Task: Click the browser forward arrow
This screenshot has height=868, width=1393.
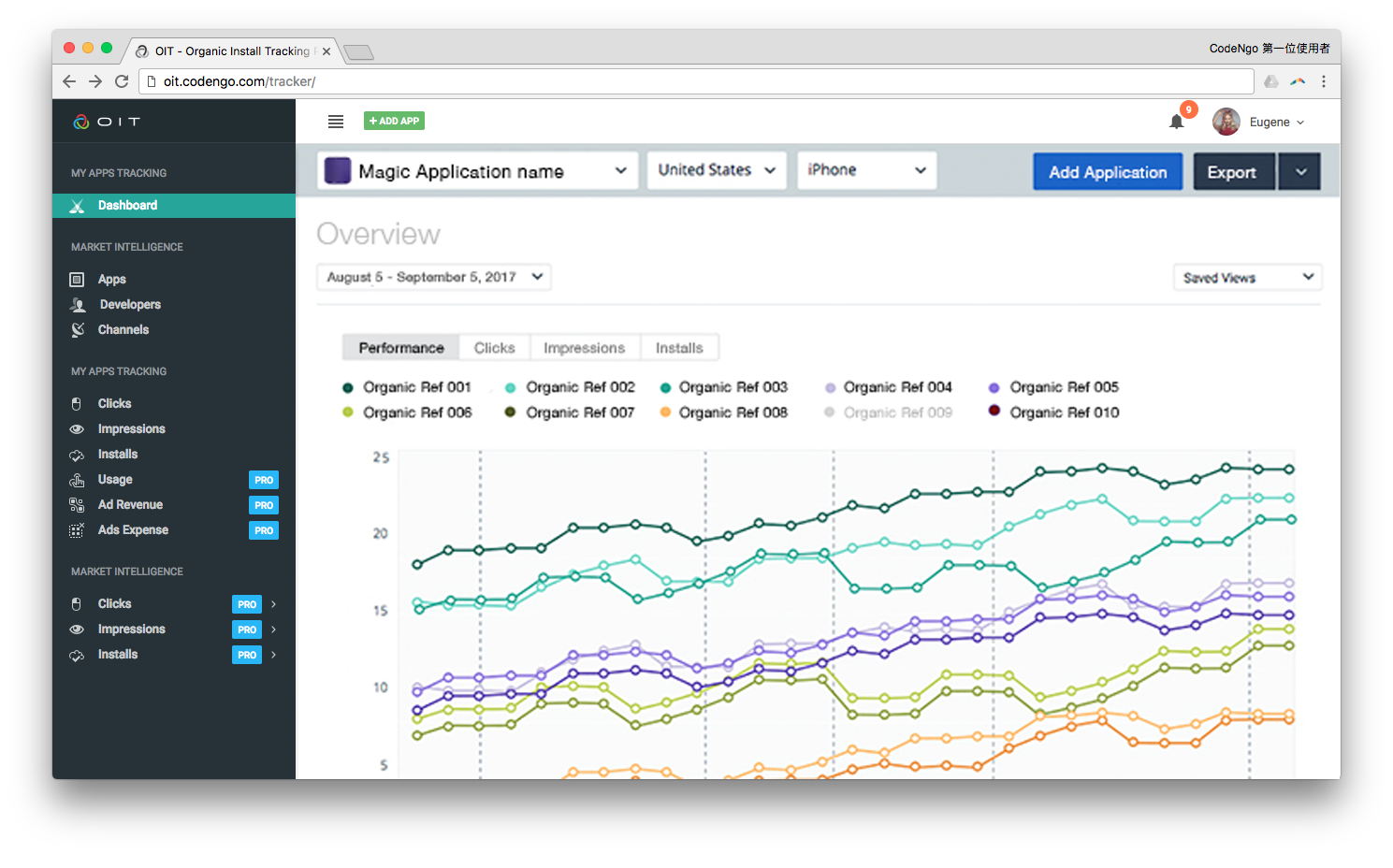Action: click(95, 81)
